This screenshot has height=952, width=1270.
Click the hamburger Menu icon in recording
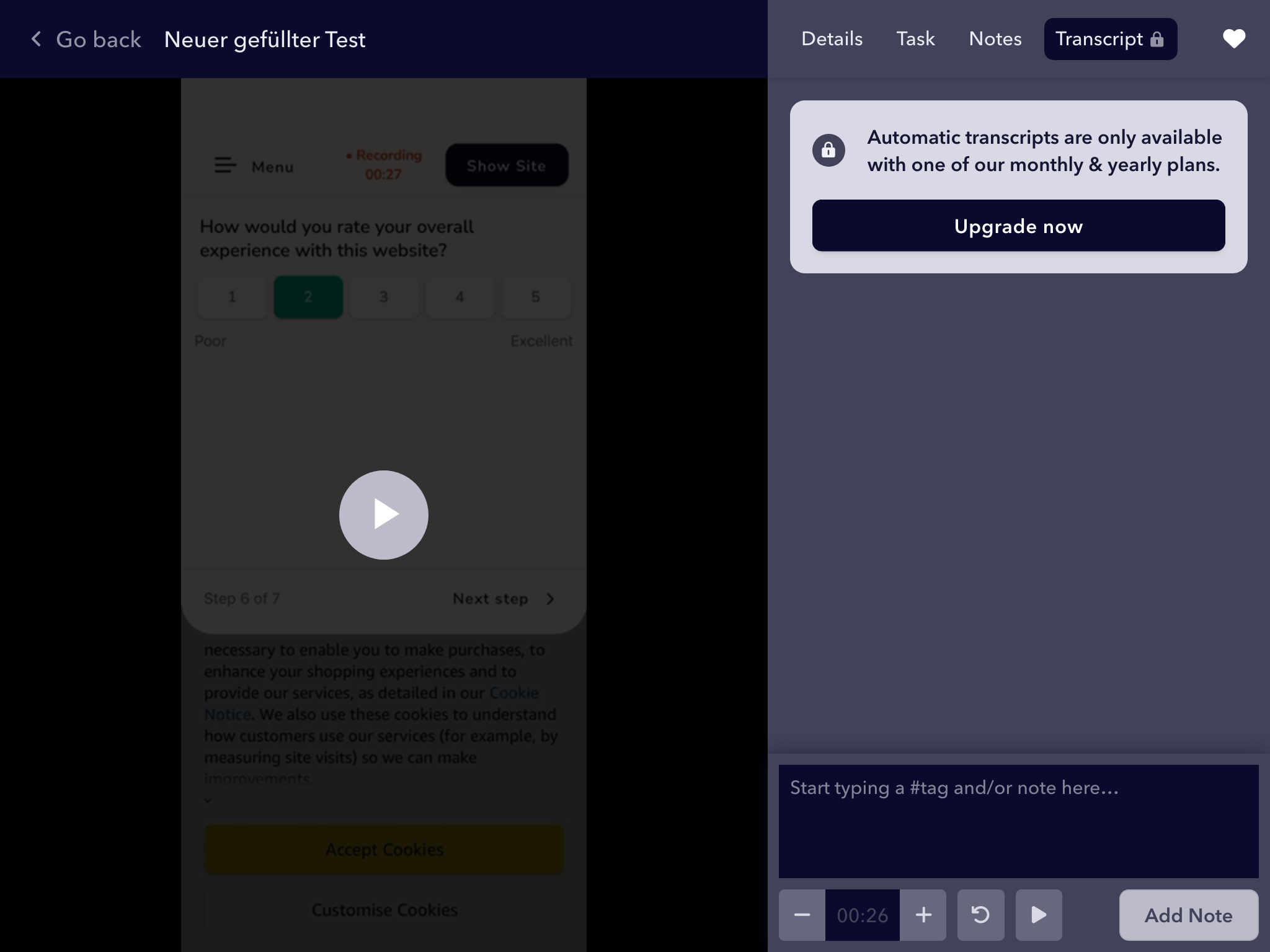(225, 165)
